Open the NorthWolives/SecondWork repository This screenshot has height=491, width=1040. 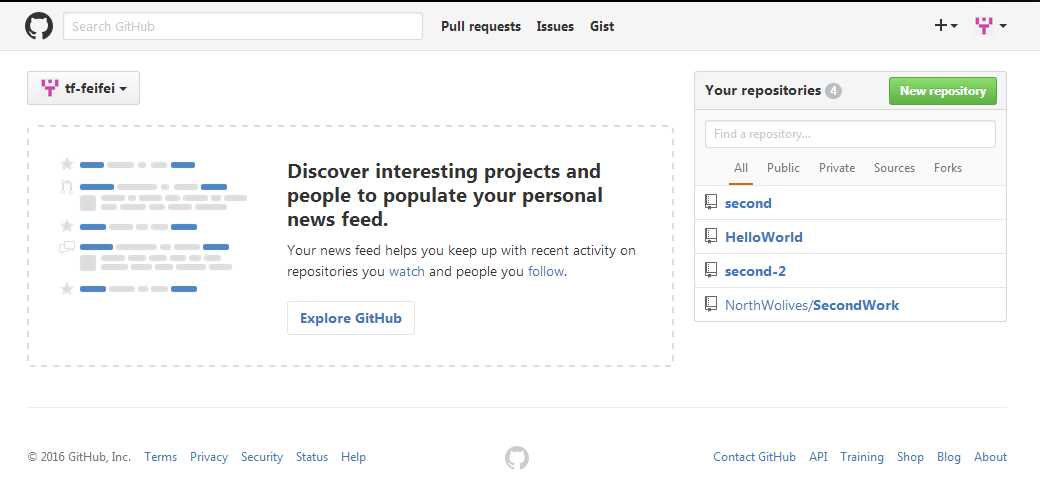click(812, 305)
